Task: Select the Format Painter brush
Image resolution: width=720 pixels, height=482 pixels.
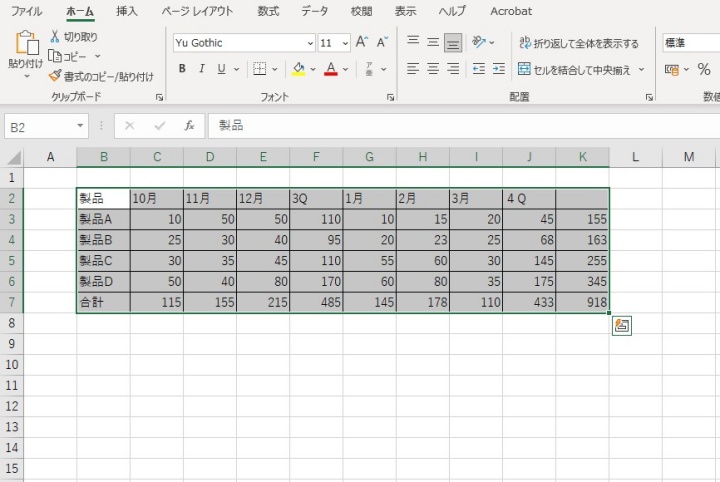Action: (55, 76)
